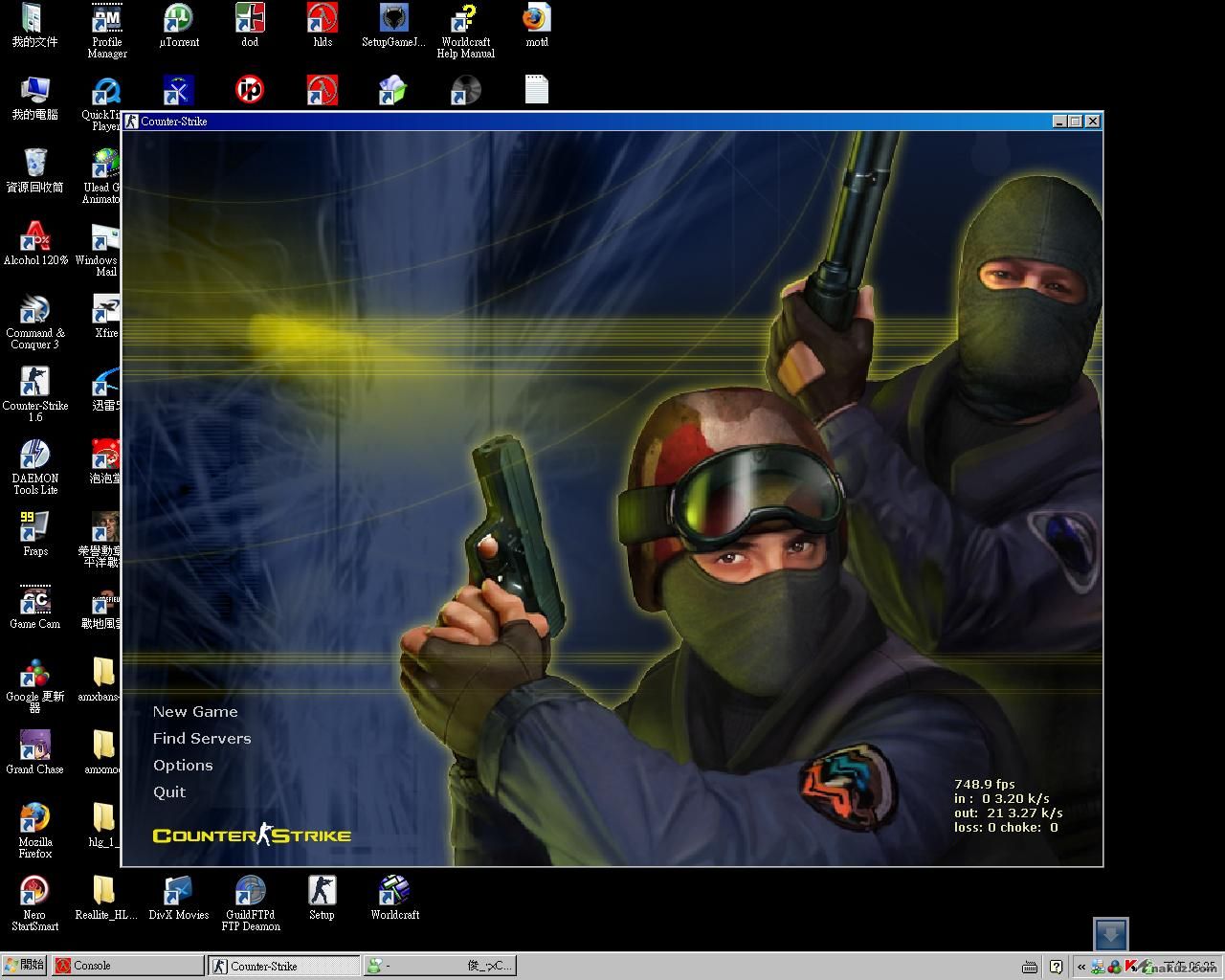Viewport: 1225px width, 980px height.
Task: Select Counter-Strike taskbar button
Action: [283, 966]
